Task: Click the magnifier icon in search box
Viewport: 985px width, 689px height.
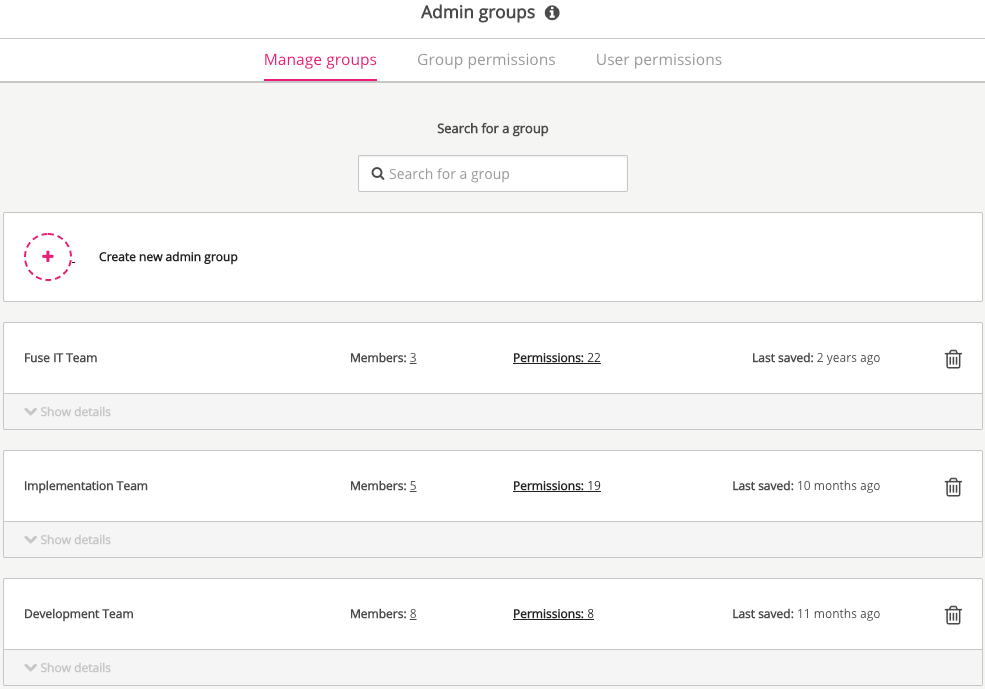Action: click(x=378, y=174)
